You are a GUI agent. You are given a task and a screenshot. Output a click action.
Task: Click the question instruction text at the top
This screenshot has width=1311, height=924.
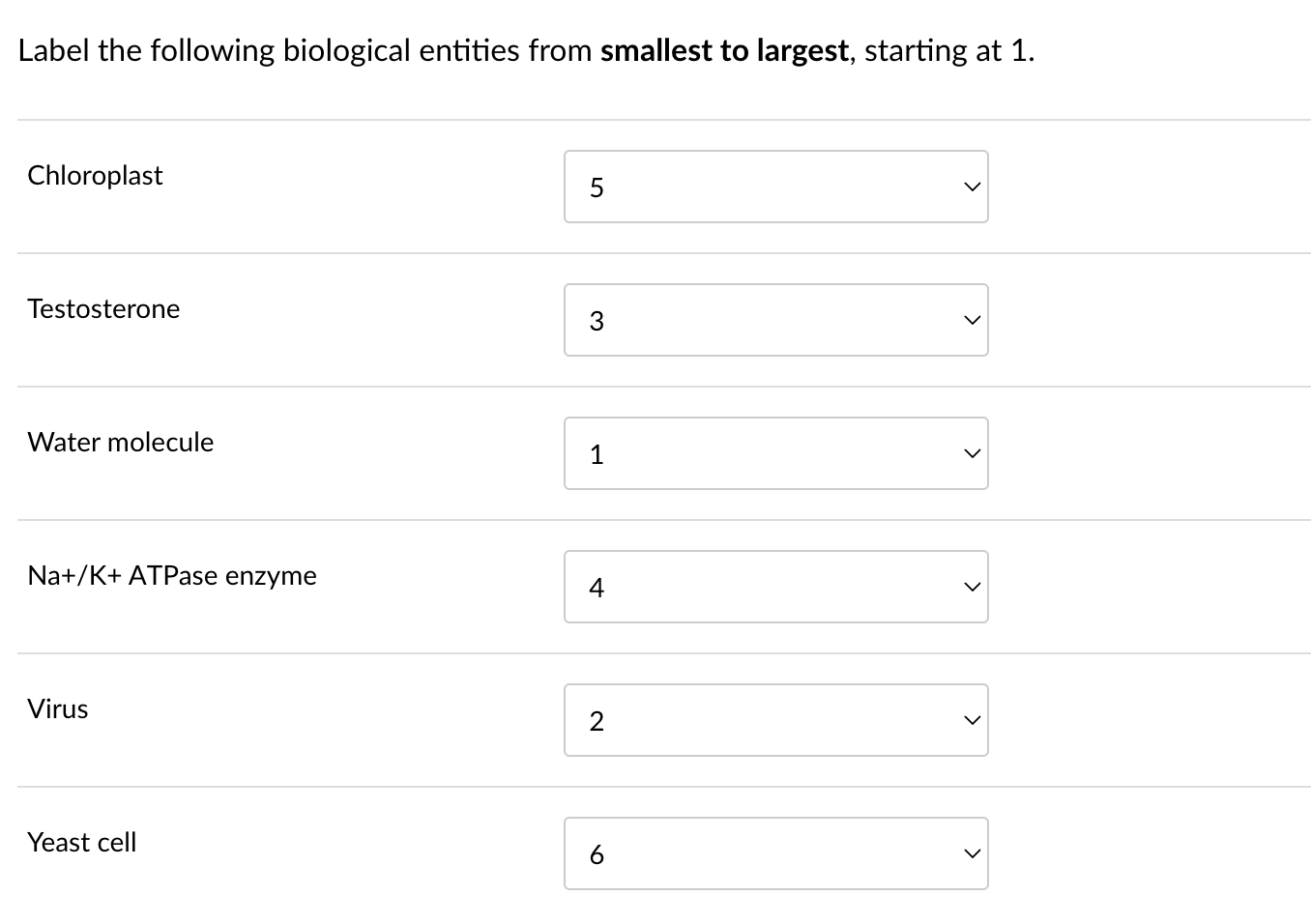526,50
